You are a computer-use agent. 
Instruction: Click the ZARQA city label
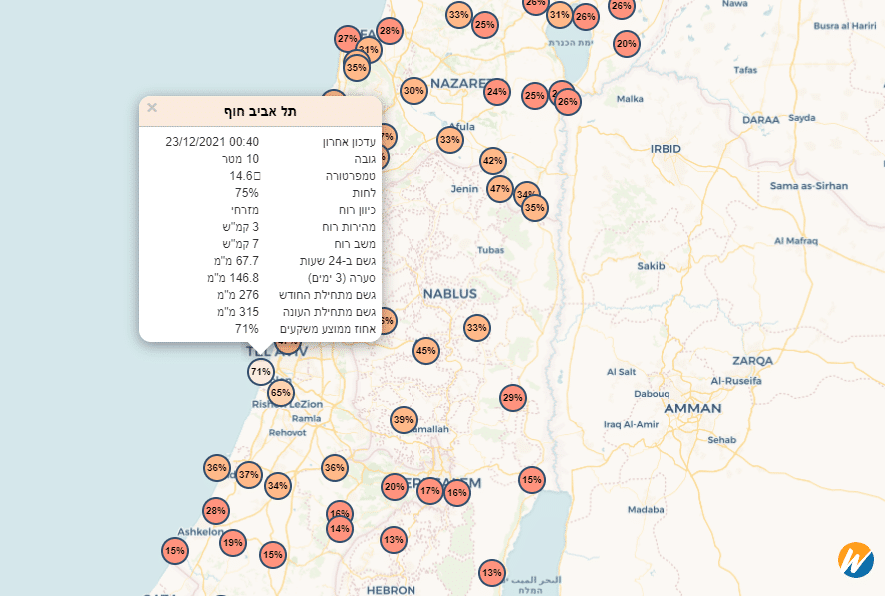click(x=752, y=361)
